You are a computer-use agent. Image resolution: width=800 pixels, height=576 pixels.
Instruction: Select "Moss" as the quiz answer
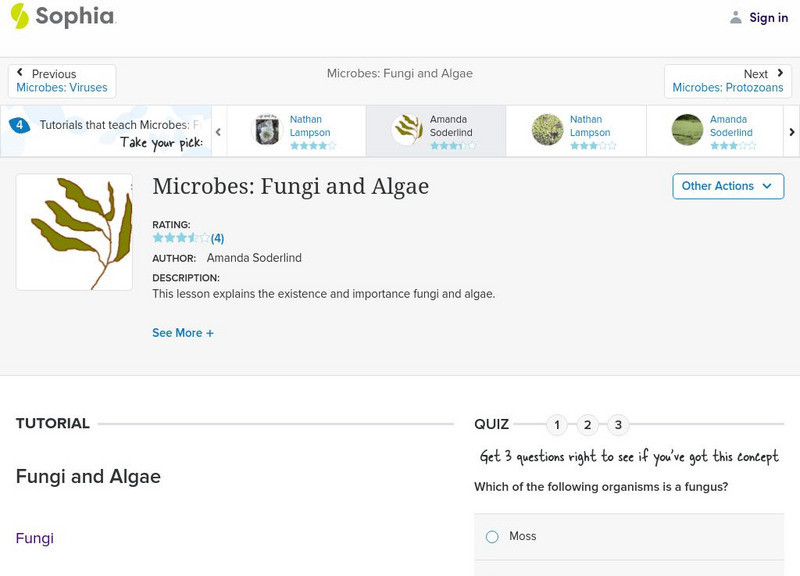[491, 536]
